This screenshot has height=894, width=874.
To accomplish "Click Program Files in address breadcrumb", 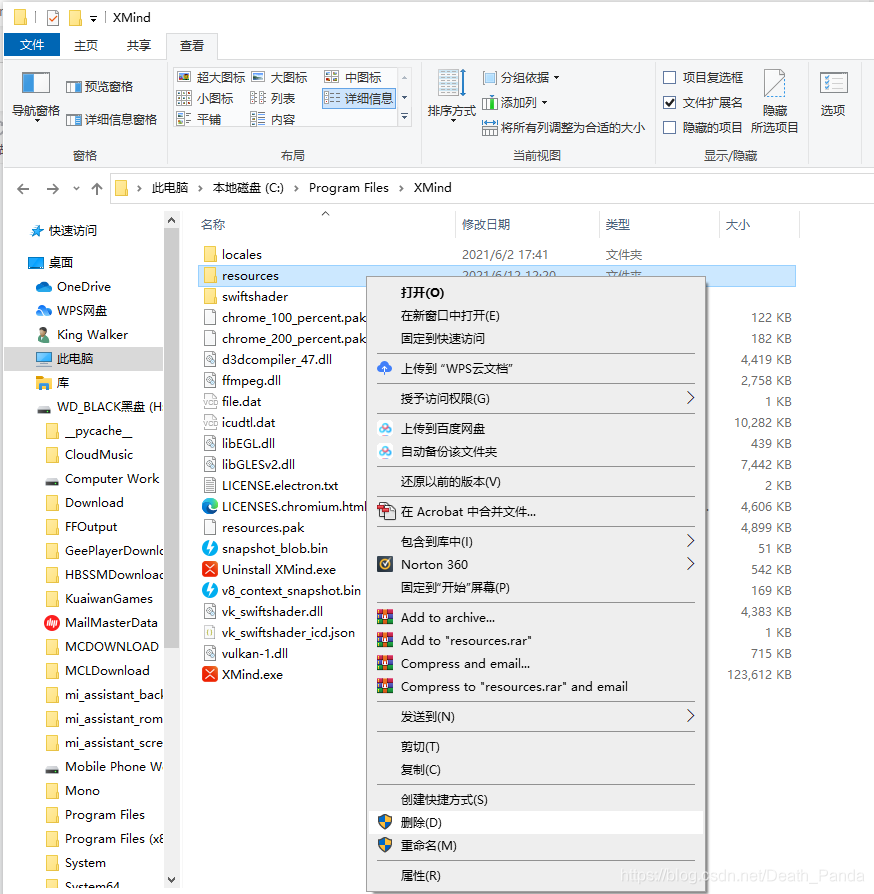I will point(348,188).
